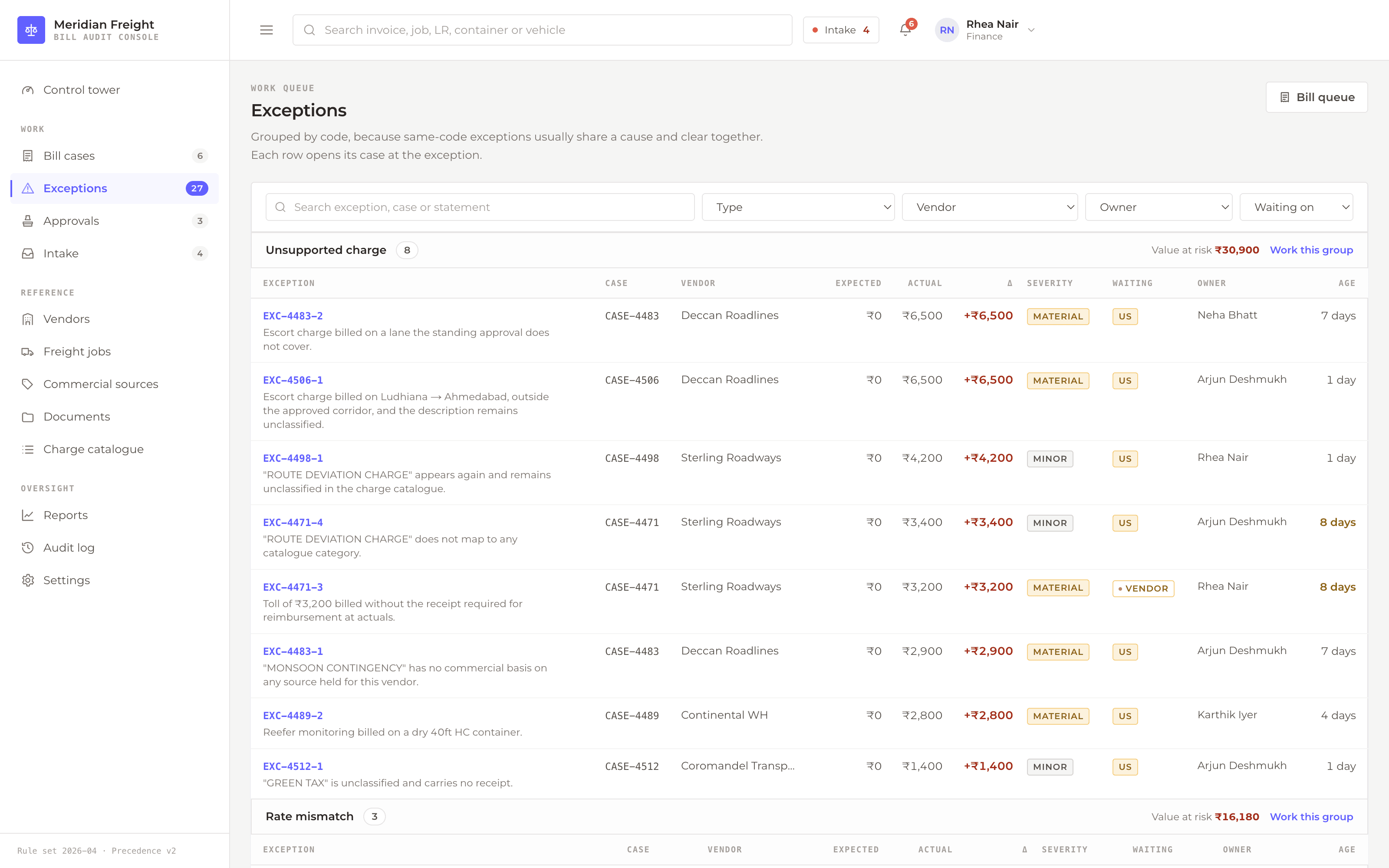The height and width of the screenshot is (868, 1389).
Task: Work this group for Unsupported charge
Action: click(x=1311, y=250)
